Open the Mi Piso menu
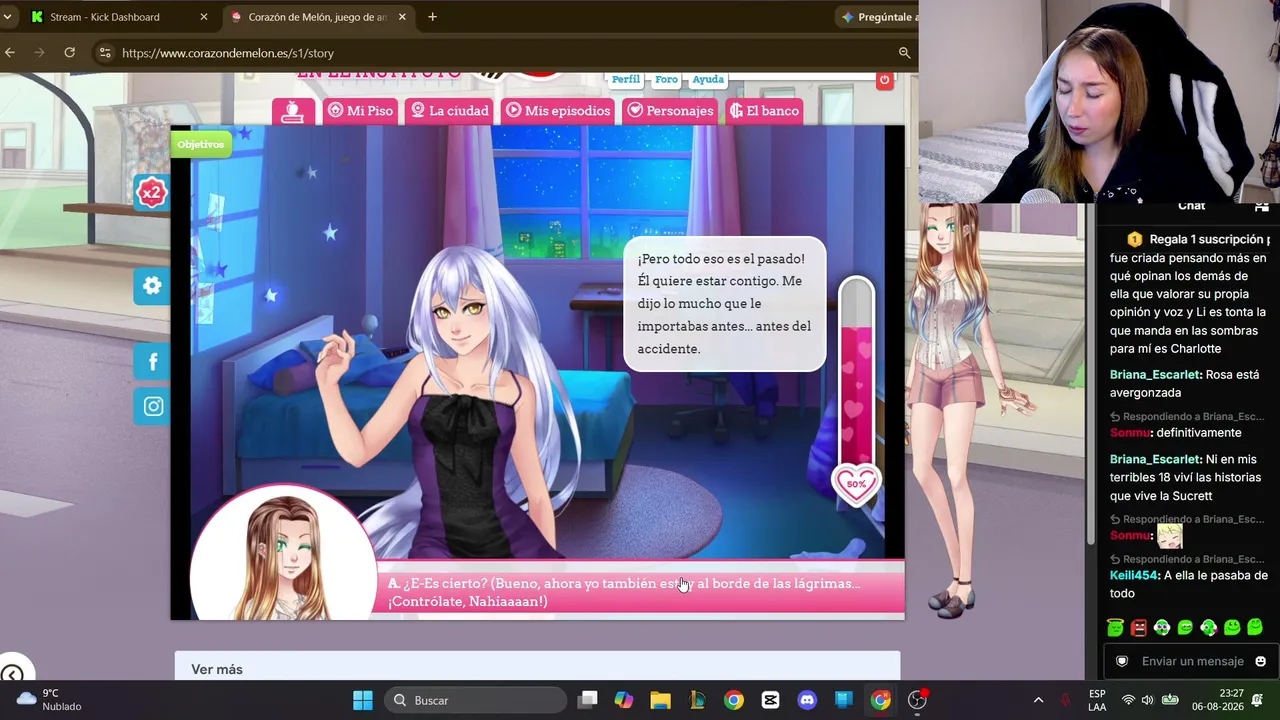This screenshot has width=1280, height=720. tap(360, 110)
